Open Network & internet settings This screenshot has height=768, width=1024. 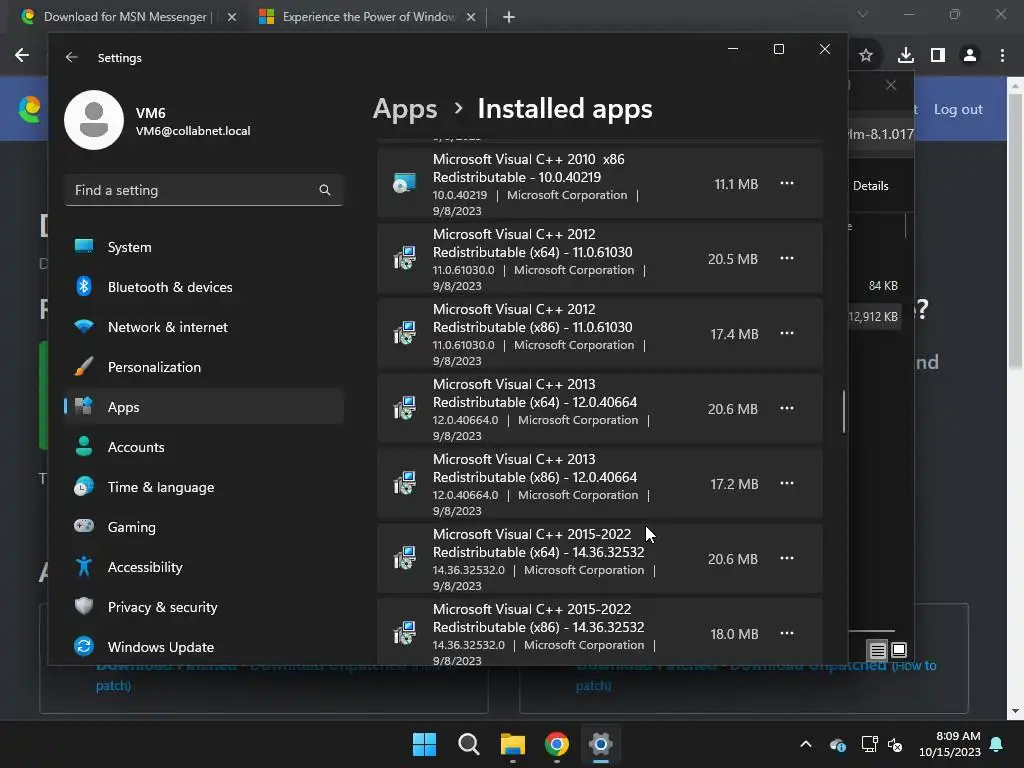[204, 327]
